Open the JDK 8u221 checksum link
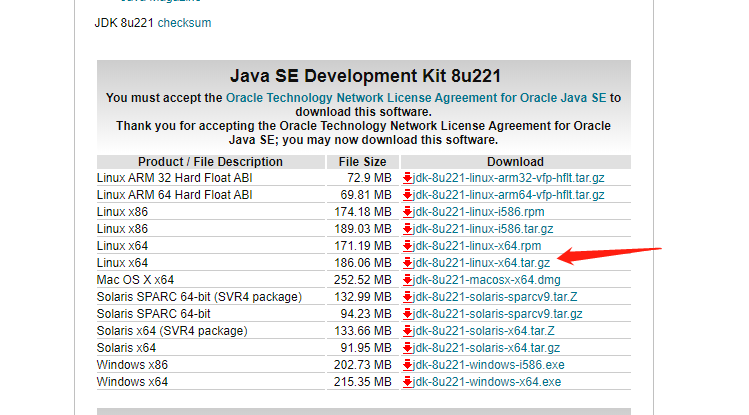This screenshot has width=749, height=415. click(184, 23)
